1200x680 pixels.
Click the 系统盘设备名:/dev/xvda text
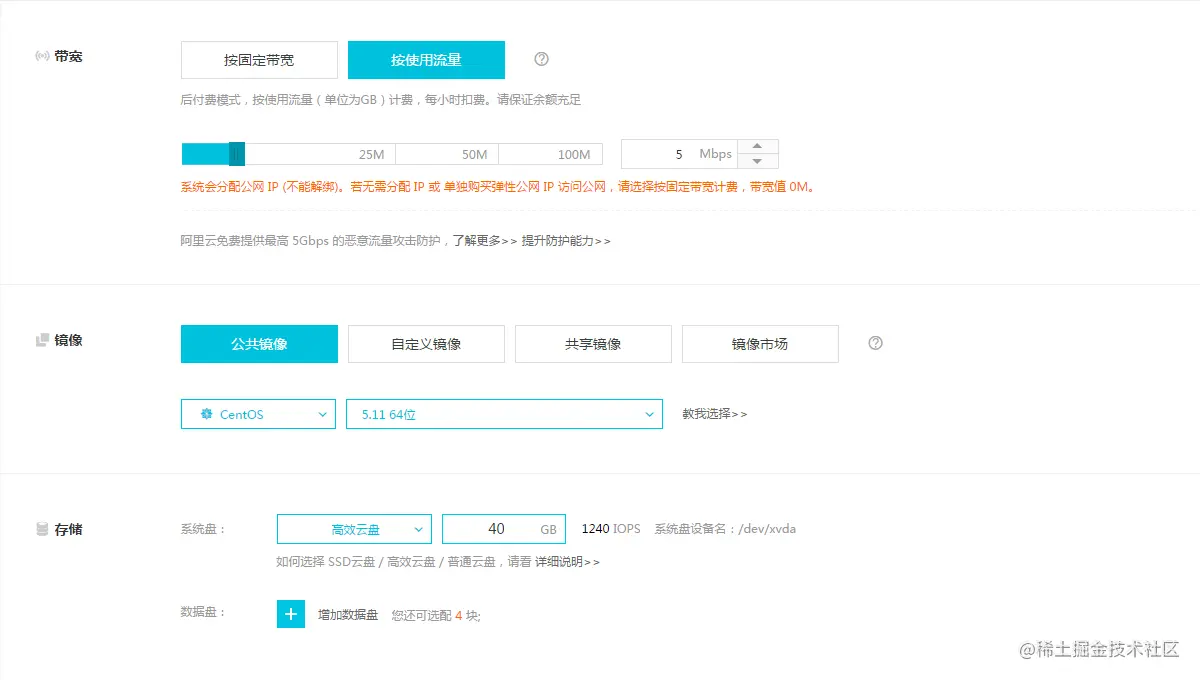point(725,529)
